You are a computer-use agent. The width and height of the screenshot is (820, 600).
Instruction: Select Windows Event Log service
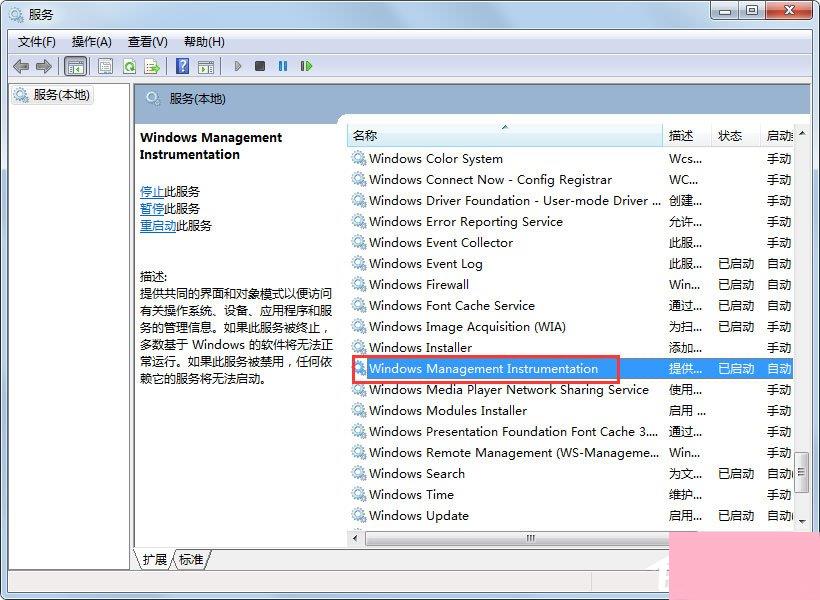[570, 264]
